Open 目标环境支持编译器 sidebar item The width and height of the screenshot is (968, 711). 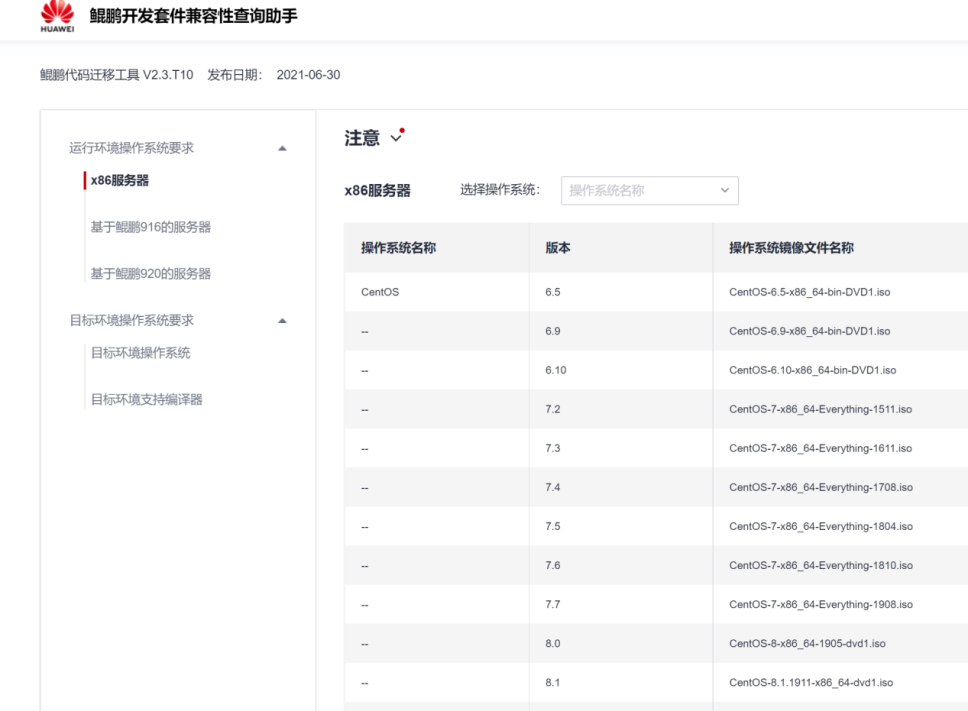click(x=146, y=400)
